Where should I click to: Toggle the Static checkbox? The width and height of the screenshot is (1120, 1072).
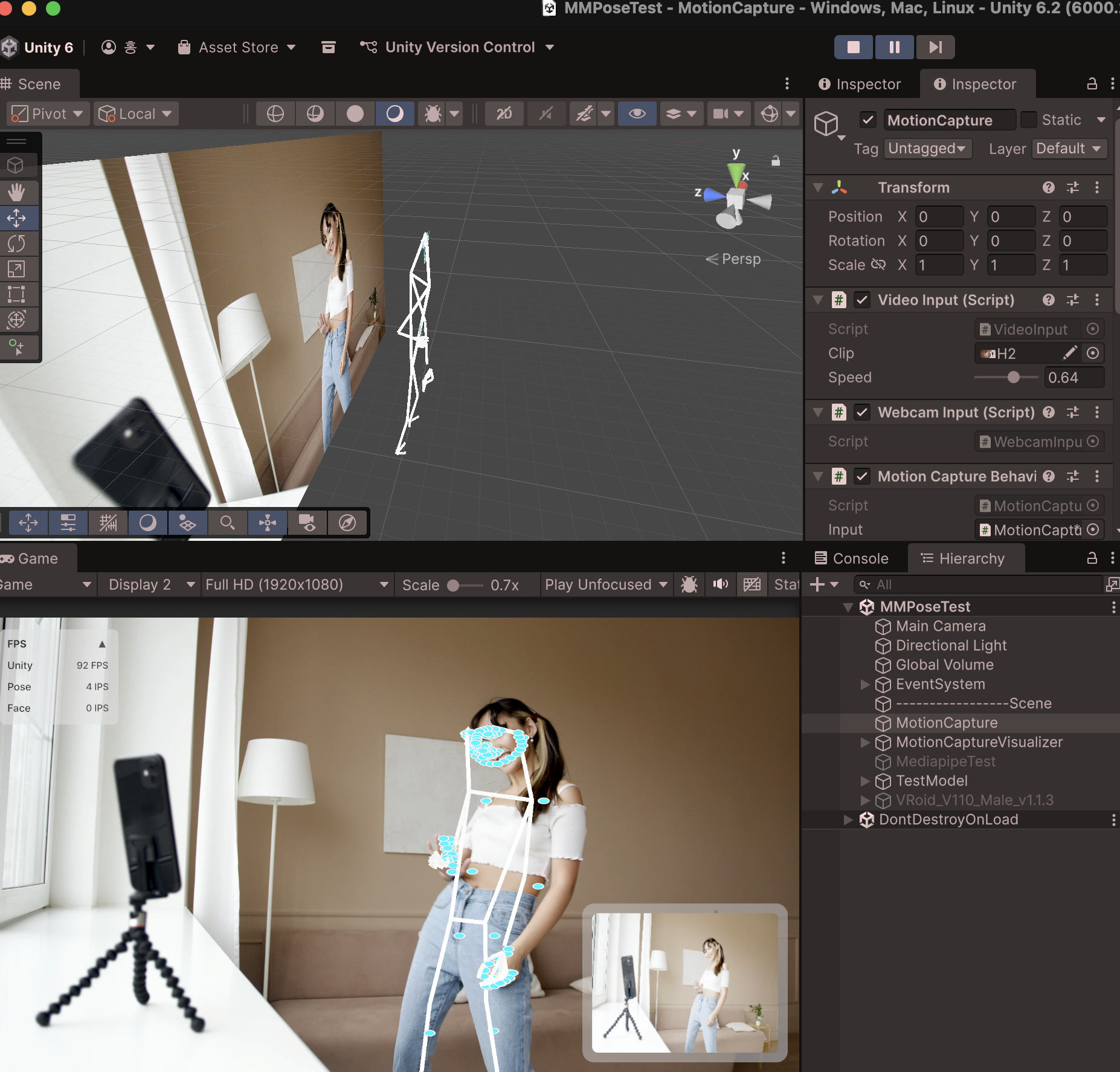[1028, 120]
